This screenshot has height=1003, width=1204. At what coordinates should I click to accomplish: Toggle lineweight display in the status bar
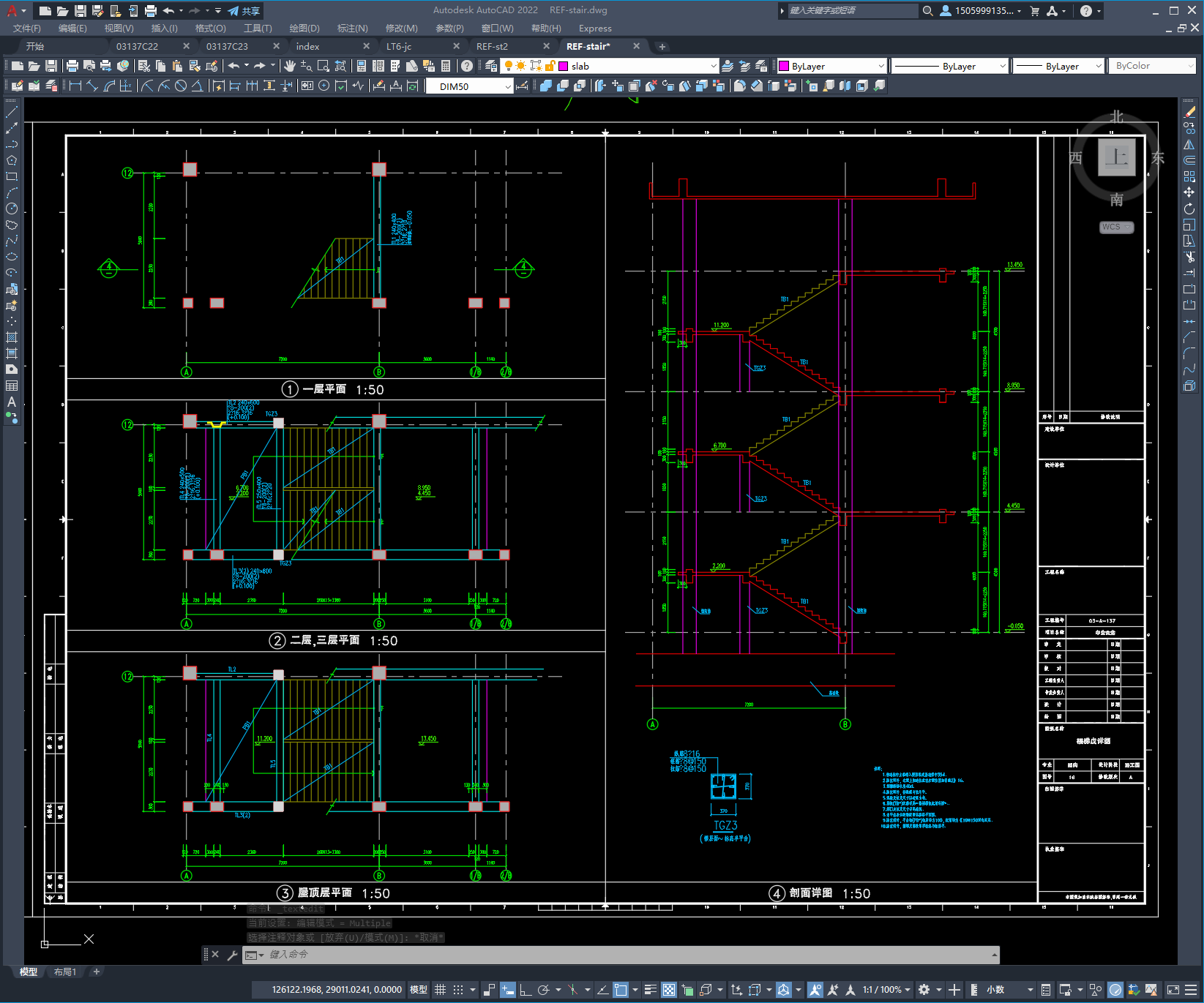651,990
